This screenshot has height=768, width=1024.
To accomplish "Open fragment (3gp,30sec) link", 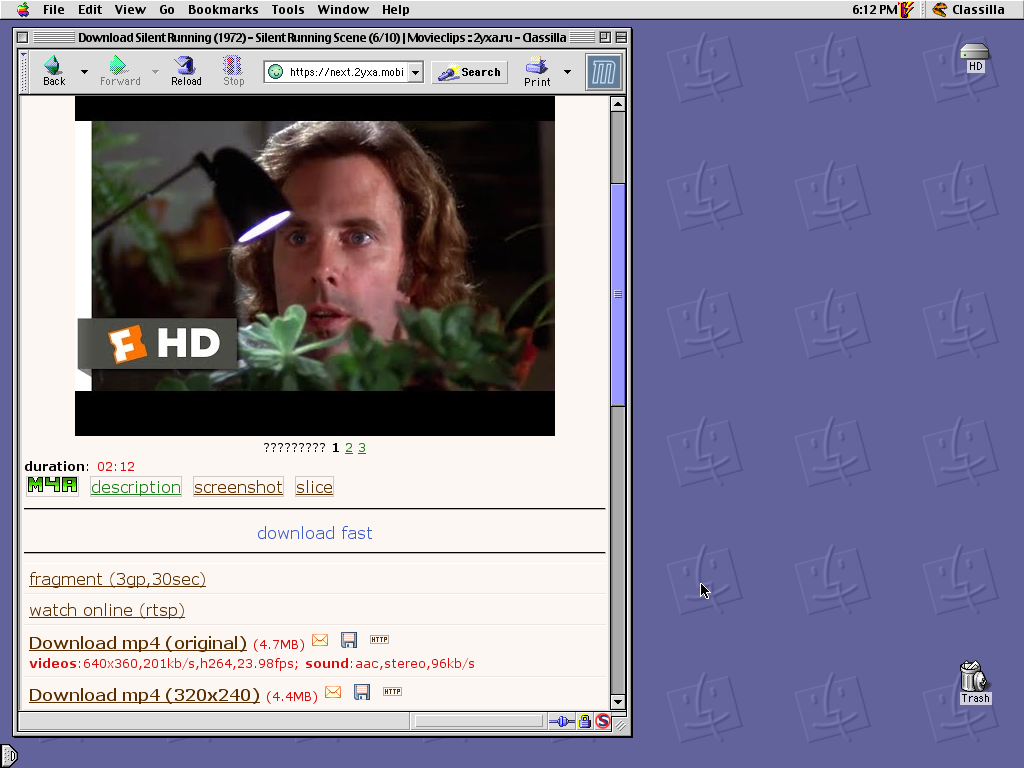I will (x=118, y=579).
